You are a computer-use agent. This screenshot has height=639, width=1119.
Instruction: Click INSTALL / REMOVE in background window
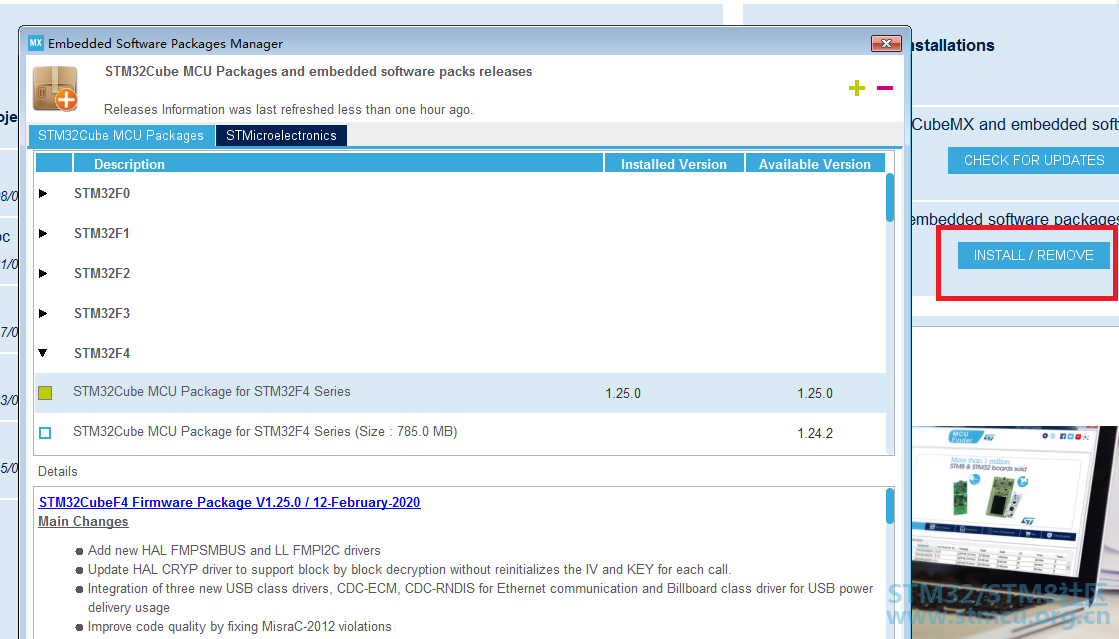(1033, 255)
